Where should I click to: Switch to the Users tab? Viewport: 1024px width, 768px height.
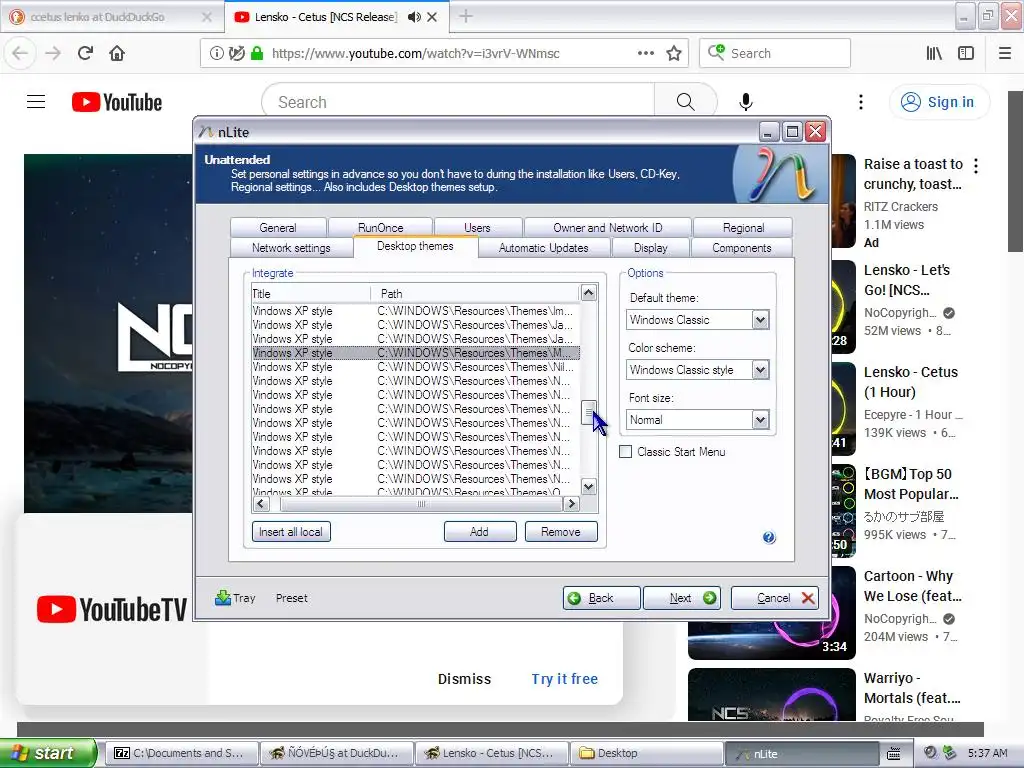coord(477,227)
